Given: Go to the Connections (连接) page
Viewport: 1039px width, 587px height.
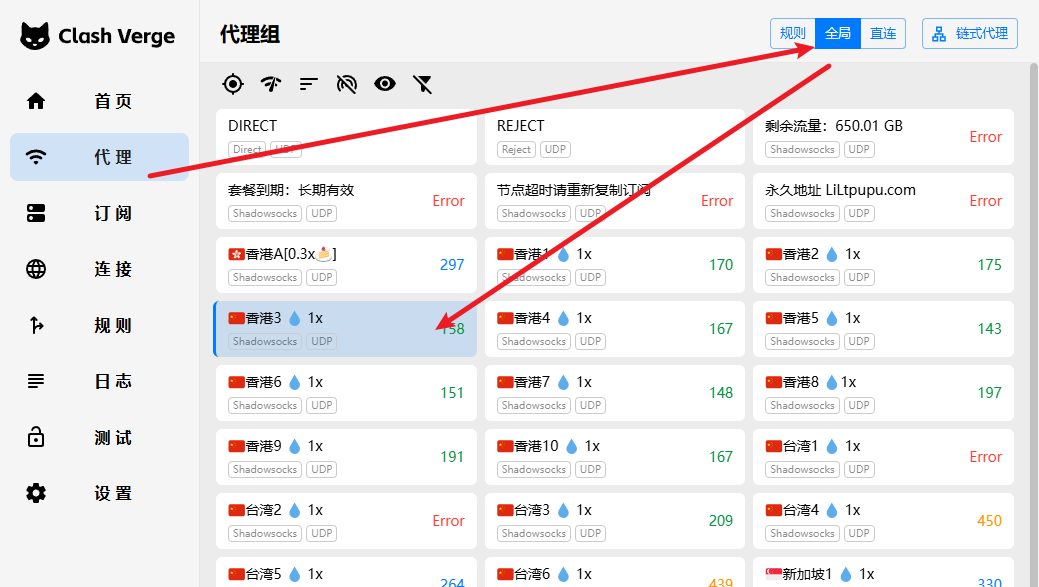Looking at the screenshot, I should (99, 269).
